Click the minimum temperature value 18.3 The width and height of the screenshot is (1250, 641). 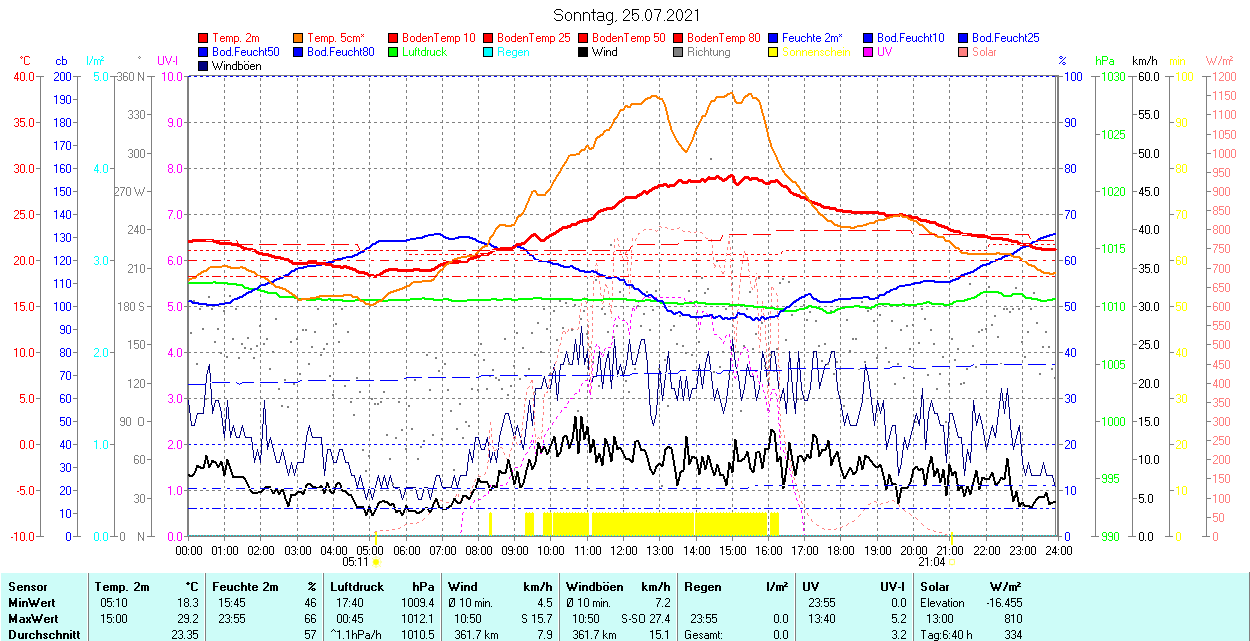click(x=188, y=603)
